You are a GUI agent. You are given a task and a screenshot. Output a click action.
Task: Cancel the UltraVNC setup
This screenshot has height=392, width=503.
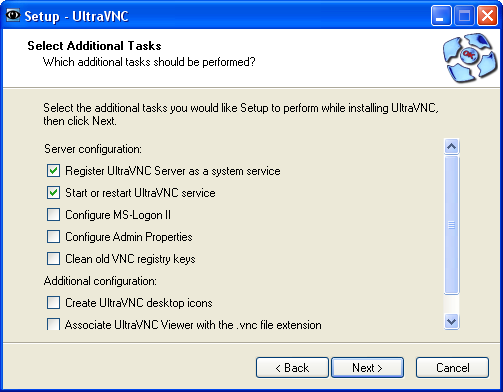point(452,368)
